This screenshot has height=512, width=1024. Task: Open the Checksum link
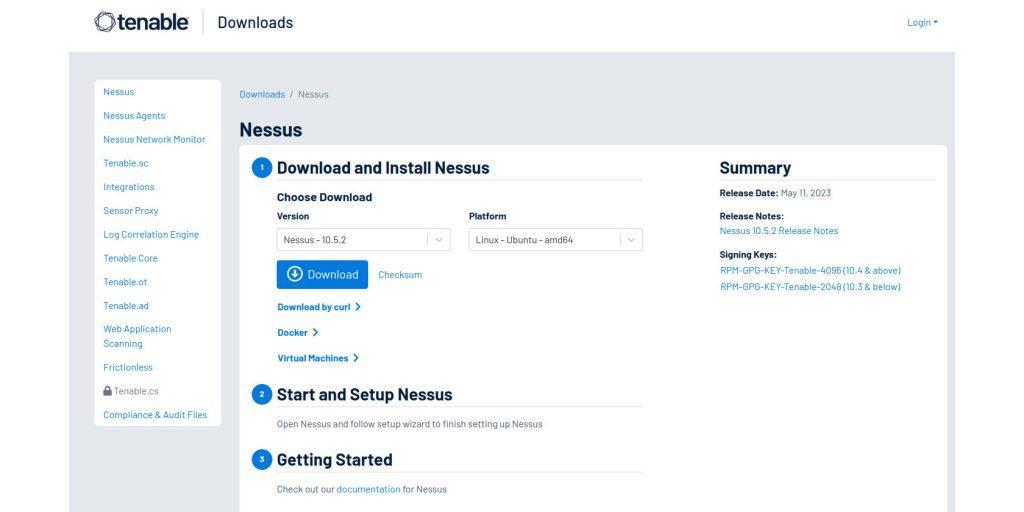point(400,274)
